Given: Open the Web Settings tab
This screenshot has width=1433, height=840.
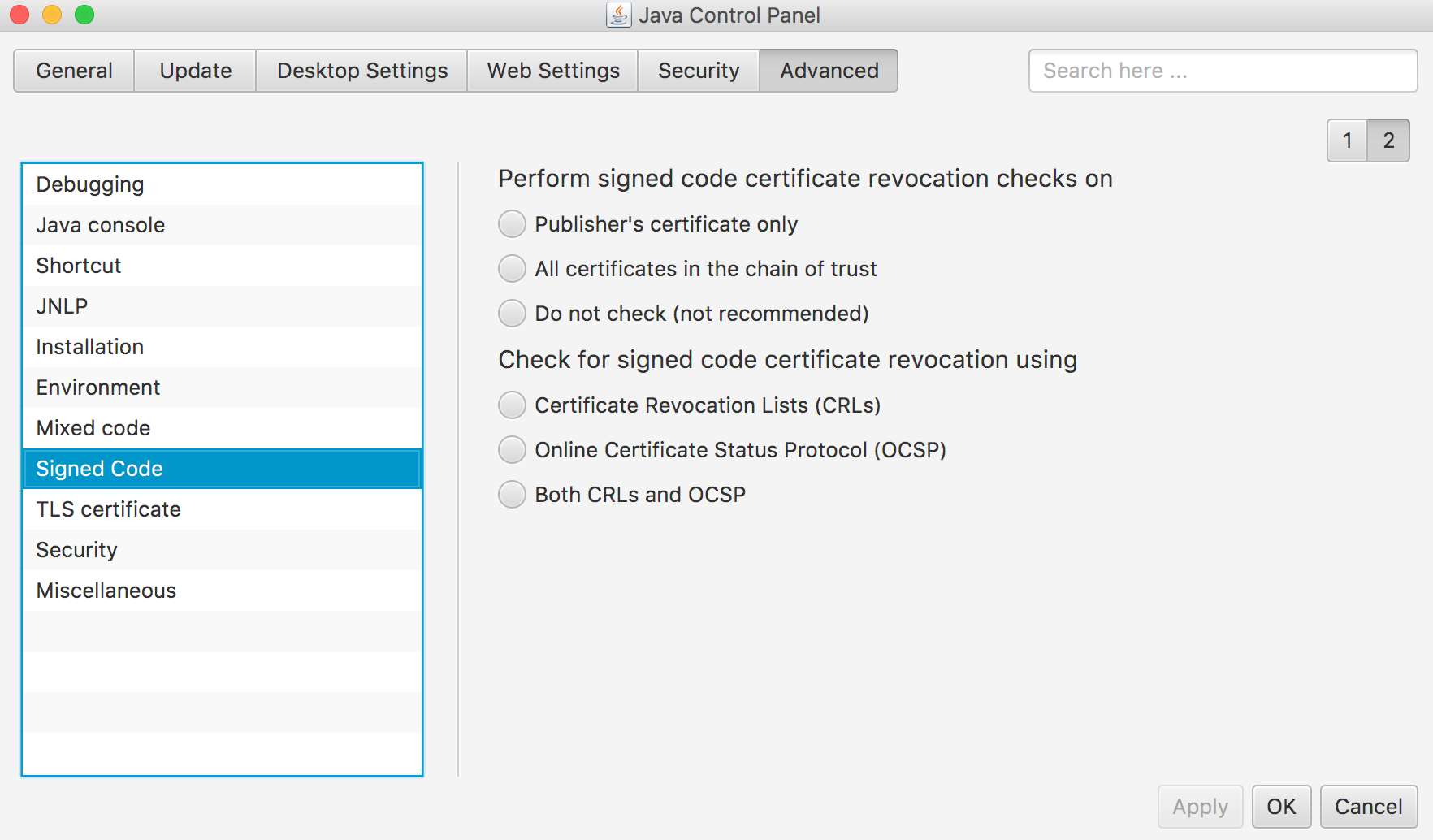Looking at the screenshot, I should pyautogui.click(x=552, y=71).
